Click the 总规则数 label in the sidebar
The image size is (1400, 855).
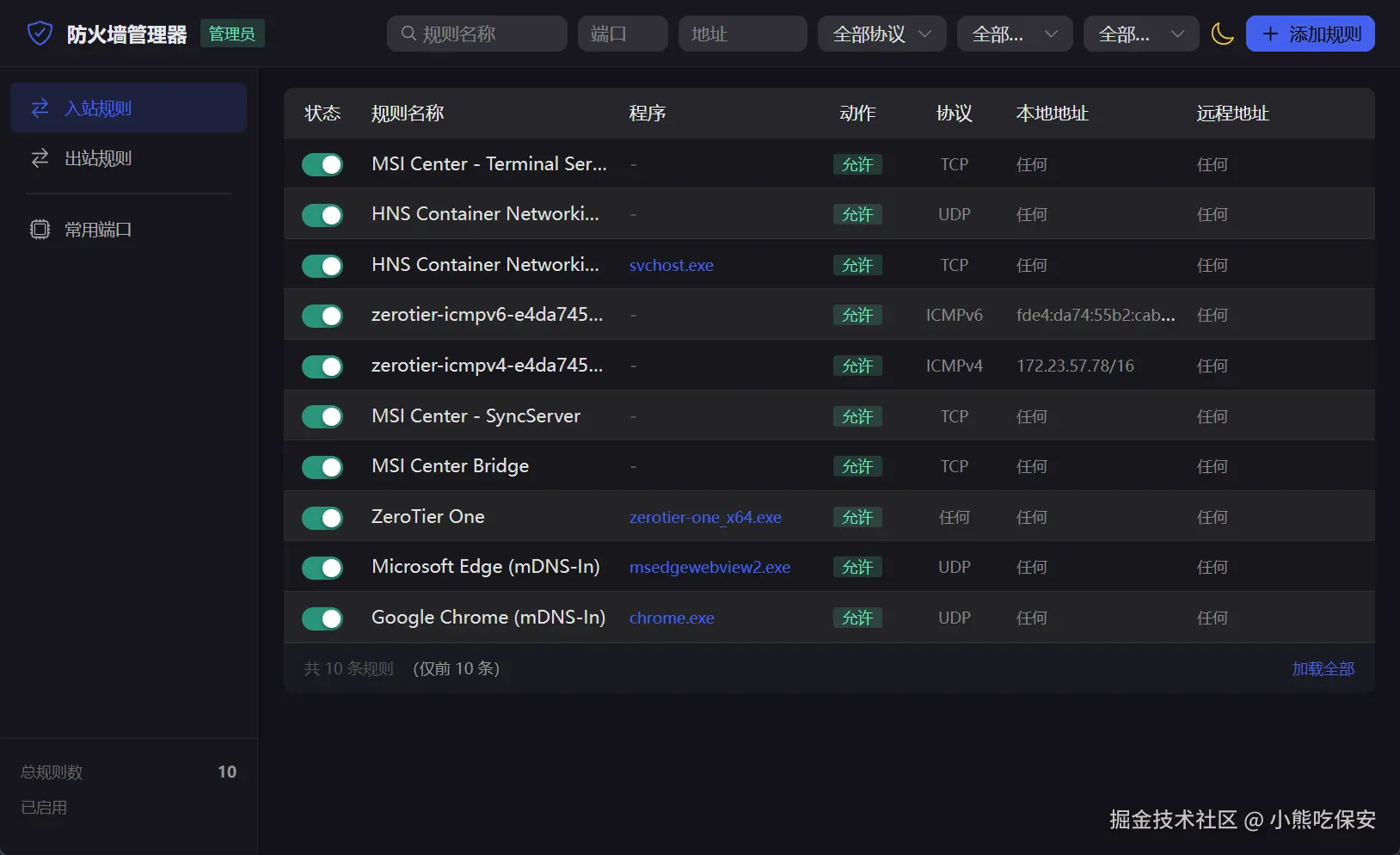pos(52,772)
